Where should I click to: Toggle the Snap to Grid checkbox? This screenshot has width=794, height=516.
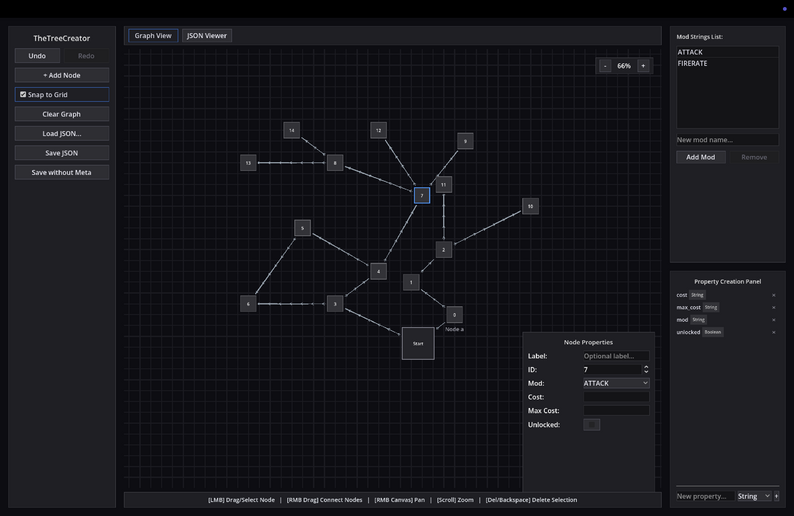[x=23, y=94]
